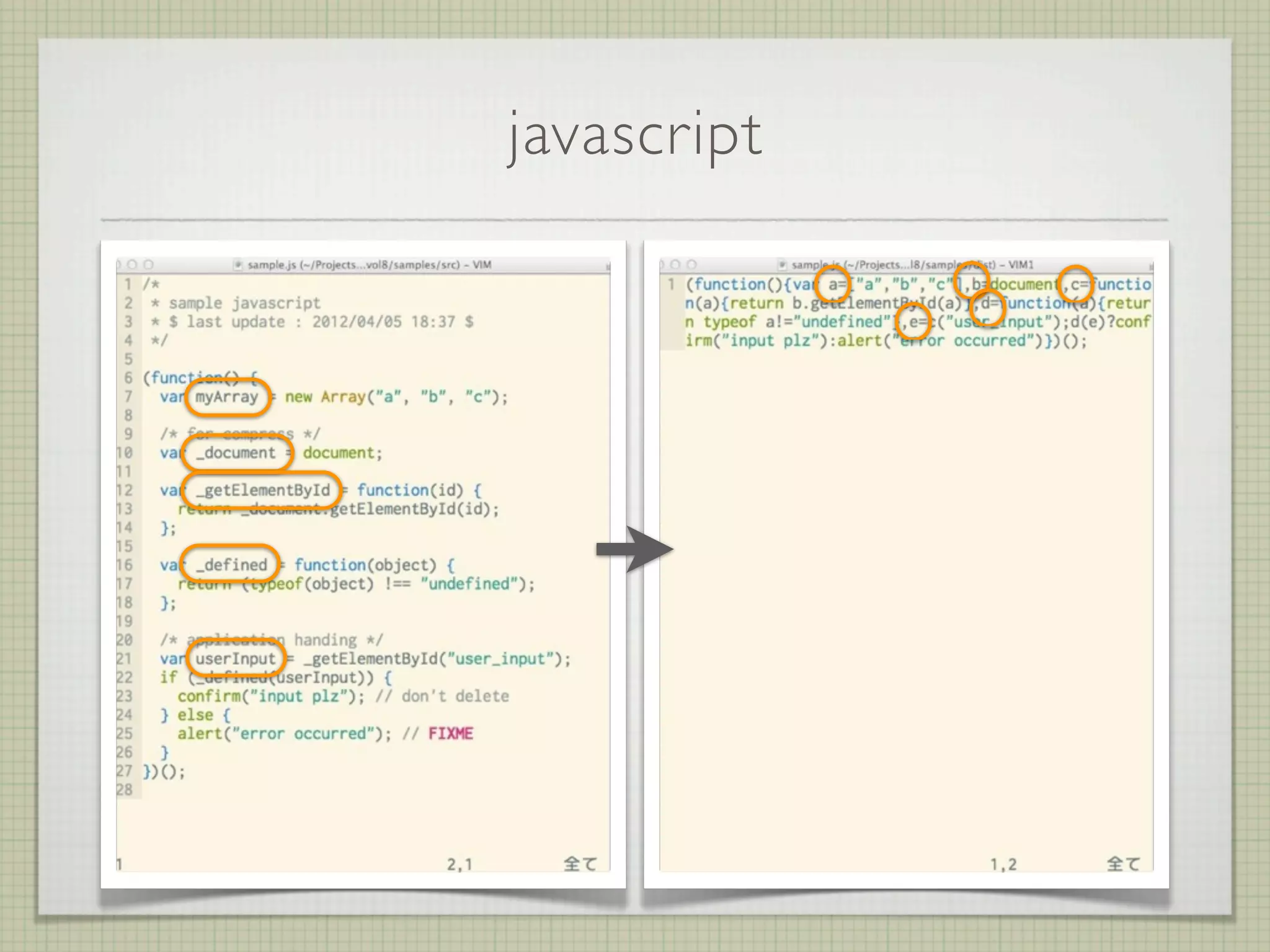
Task: Click the document icon in left VIM title bar
Action: (x=238, y=265)
